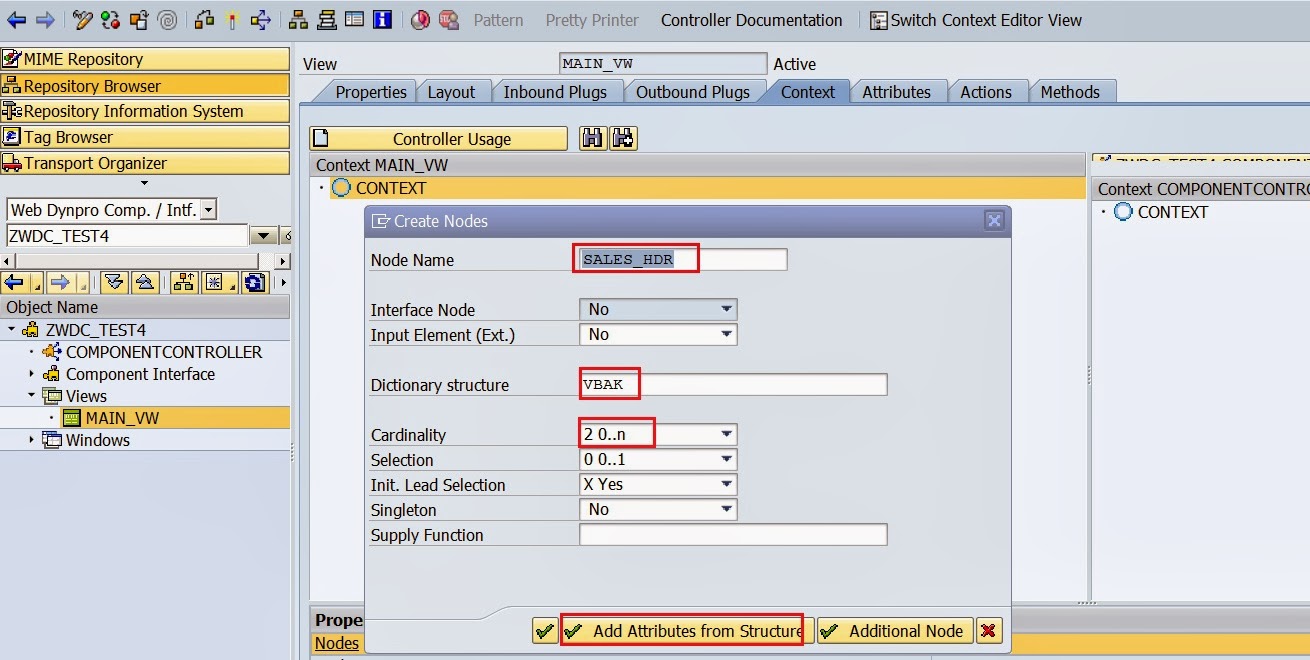This screenshot has height=660, width=1310.
Task: Click the Switch Context Editor View icon
Action: point(877,20)
